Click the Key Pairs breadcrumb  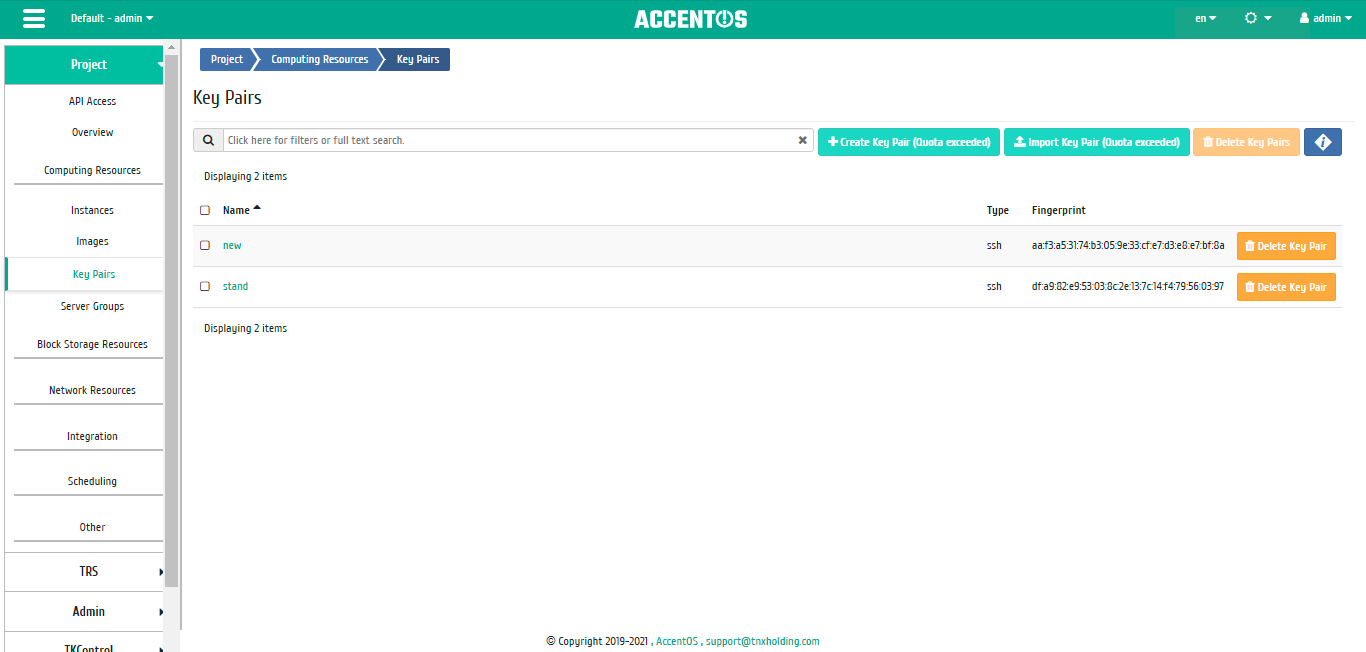(417, 59)
